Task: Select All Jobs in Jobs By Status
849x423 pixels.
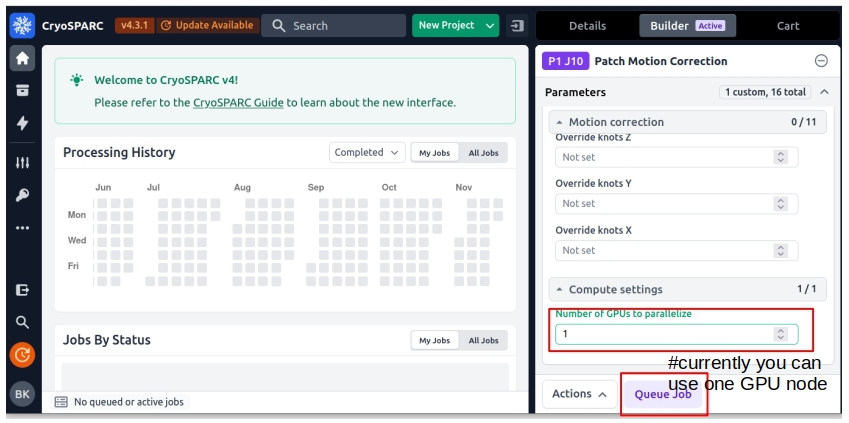Action: (483, 341)
